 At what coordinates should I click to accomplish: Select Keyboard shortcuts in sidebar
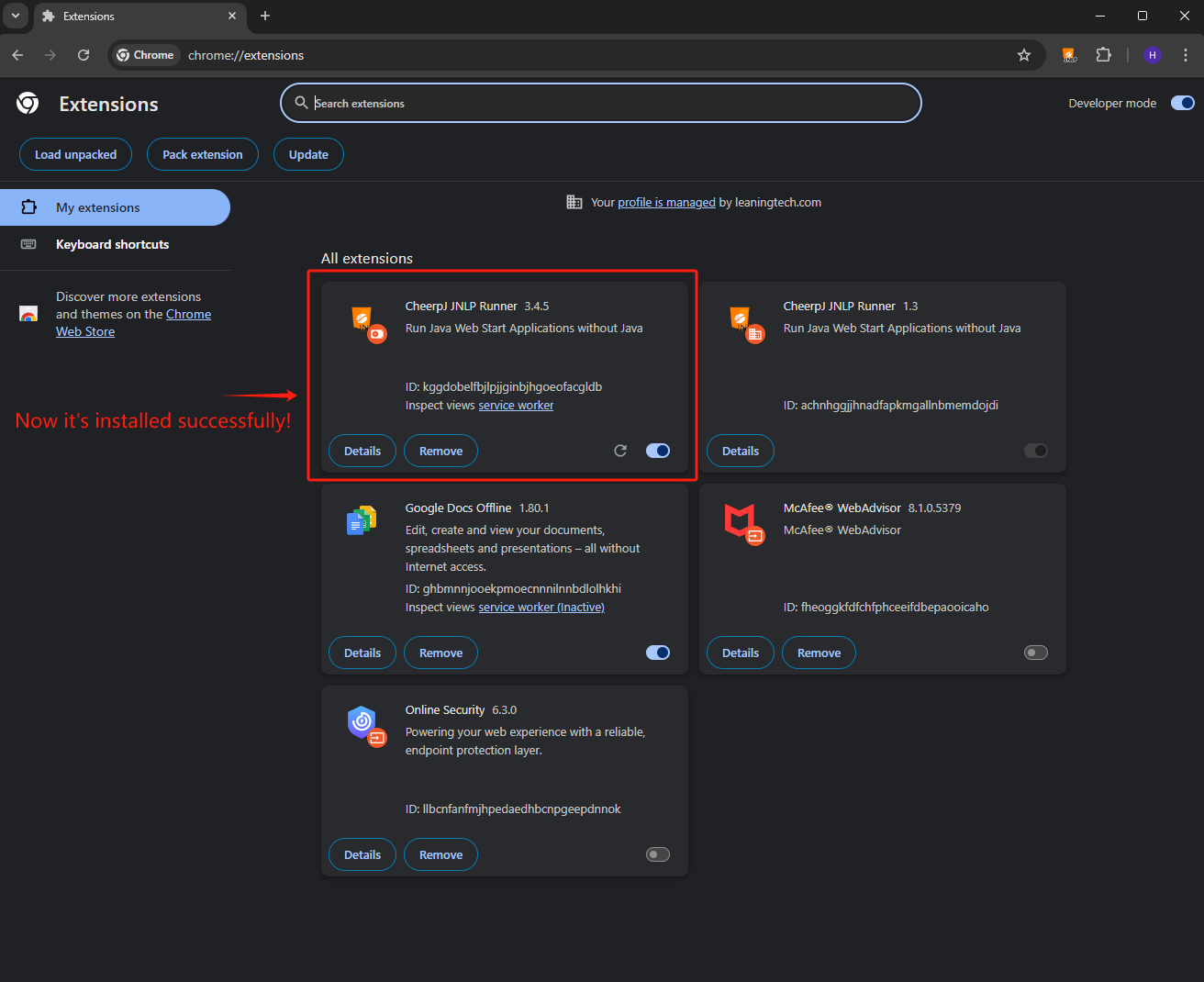[x=112, y=244]
